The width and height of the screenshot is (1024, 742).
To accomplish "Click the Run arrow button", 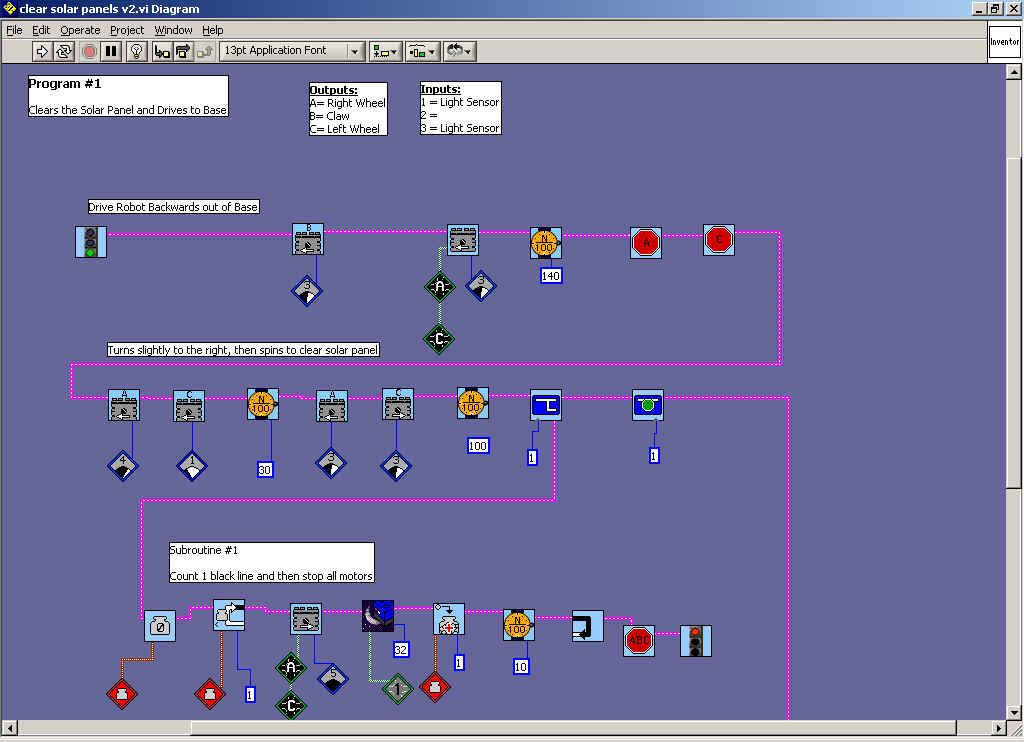I will 42,51.
